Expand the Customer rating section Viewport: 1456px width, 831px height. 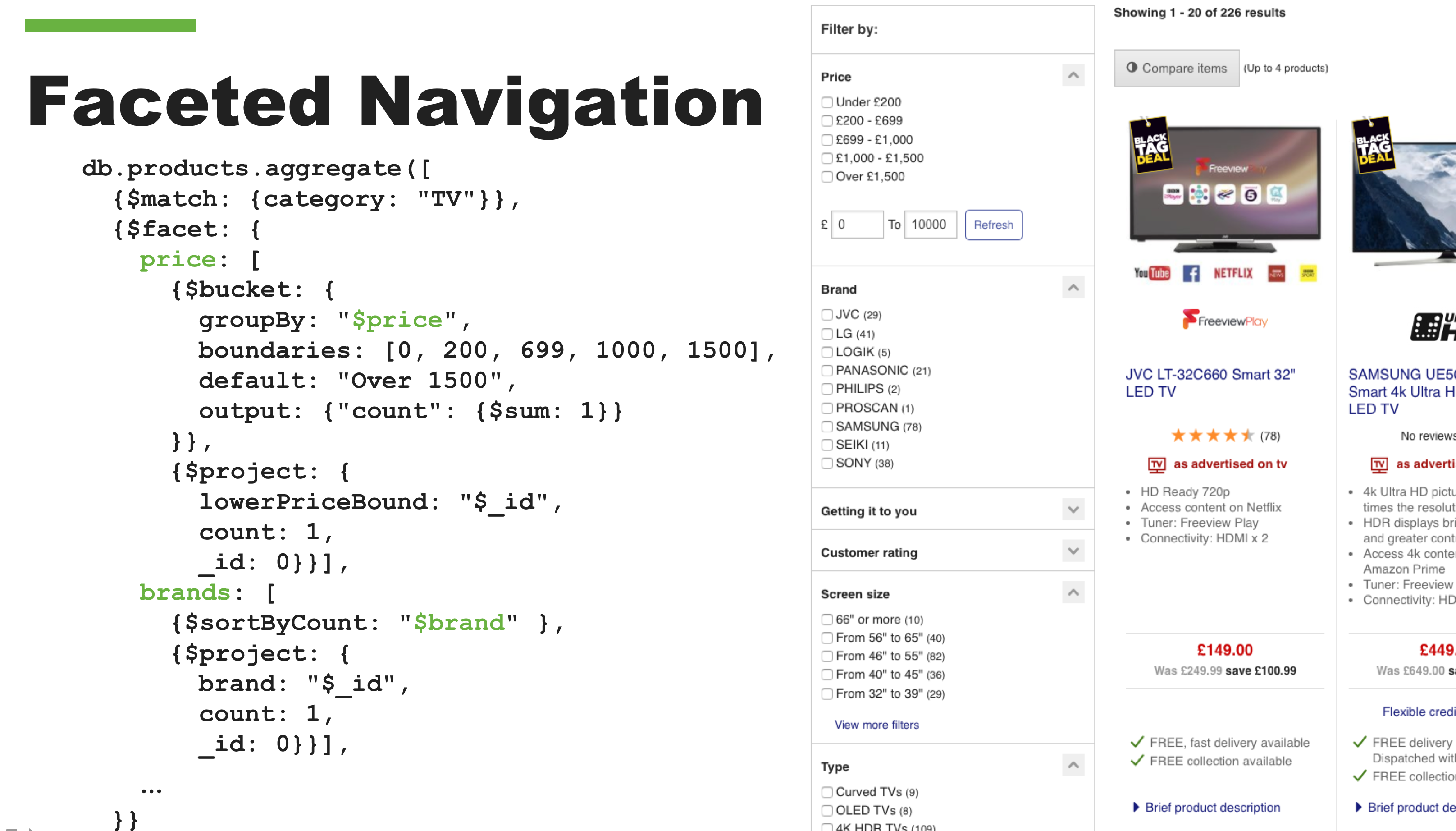pyautogui.click(x=1073, y=551)
